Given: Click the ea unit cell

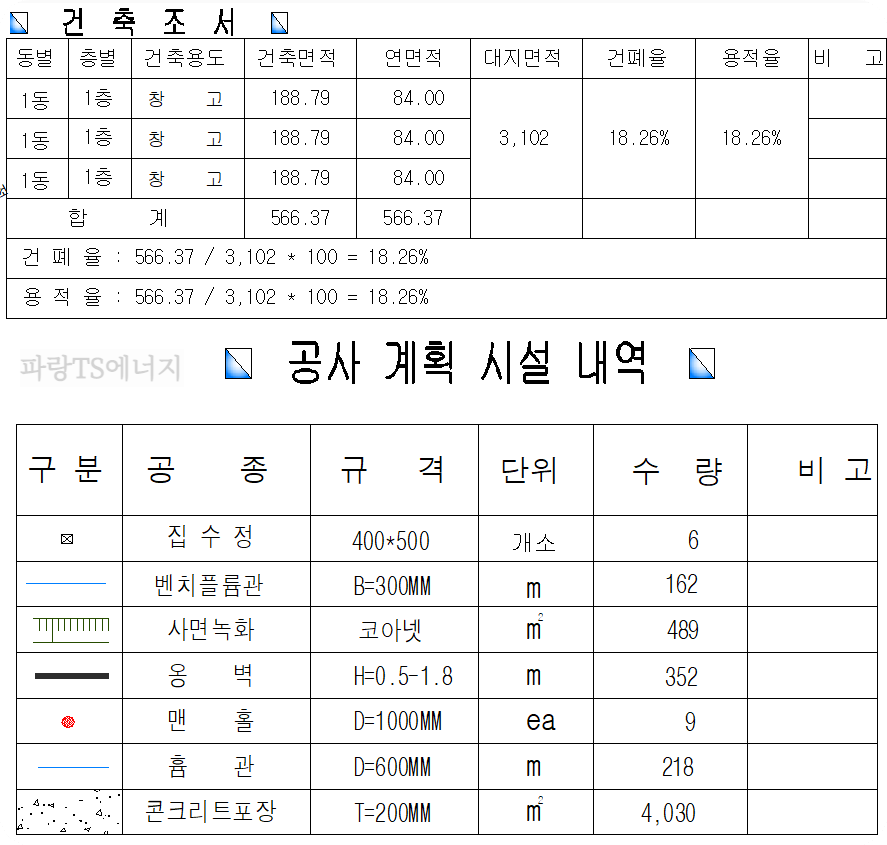Looking at the screenshot, I should [x=541, y=722].
